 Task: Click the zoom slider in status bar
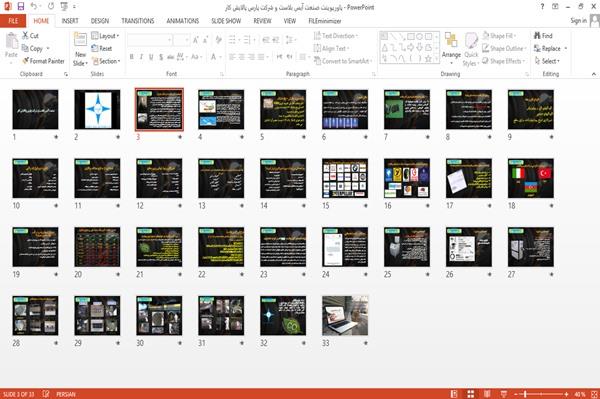541,394
